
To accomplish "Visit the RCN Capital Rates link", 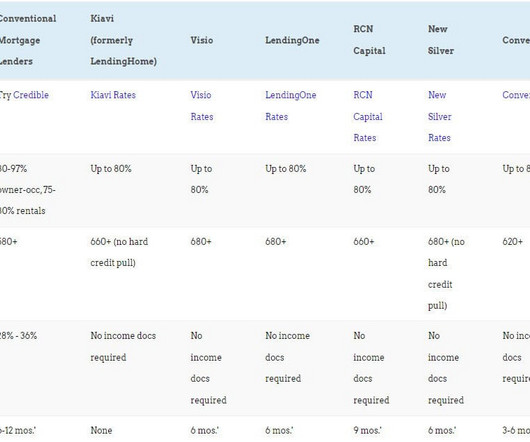I will pyautogui.click(x=368, y=116).
